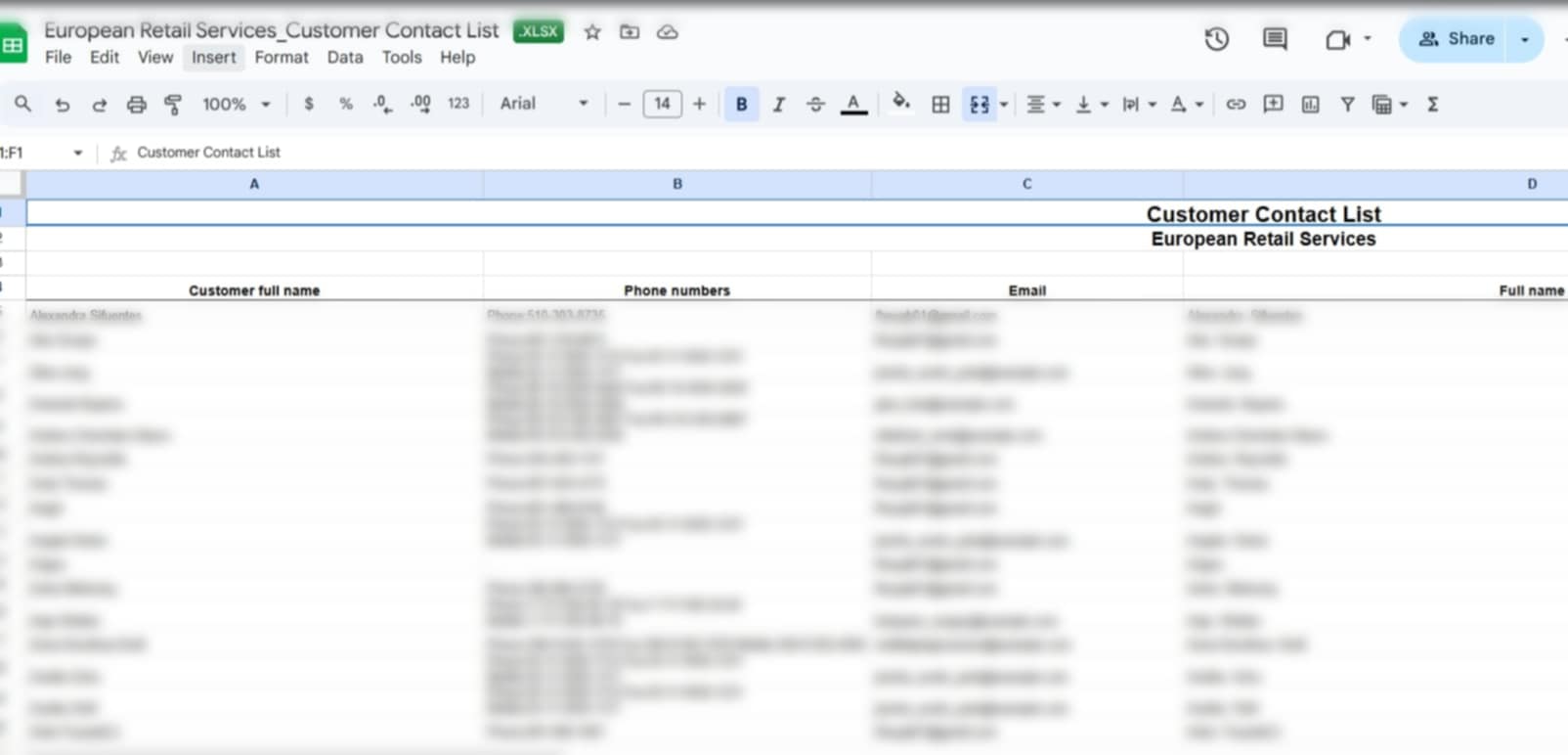Image resolution: width=1568 pixels, height=755 pixels.
Task: Decrease decimal places
Action: [382, 104]
